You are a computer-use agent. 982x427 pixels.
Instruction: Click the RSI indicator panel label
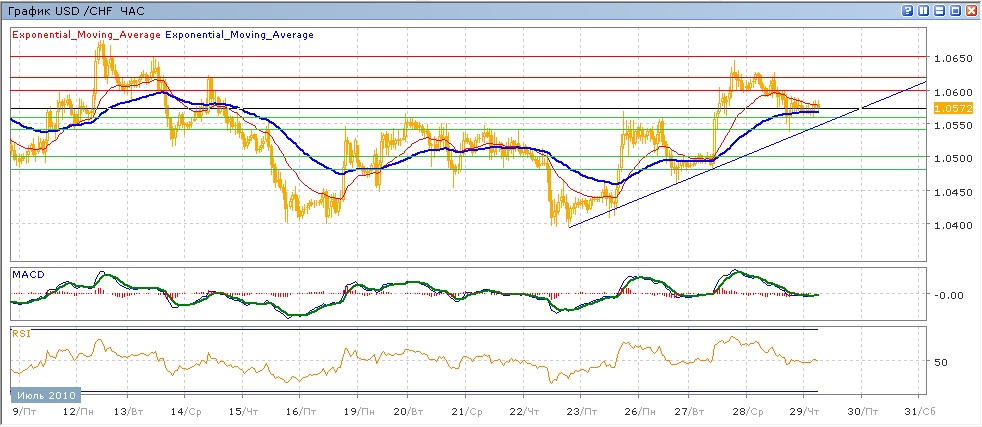click(20, 334)
